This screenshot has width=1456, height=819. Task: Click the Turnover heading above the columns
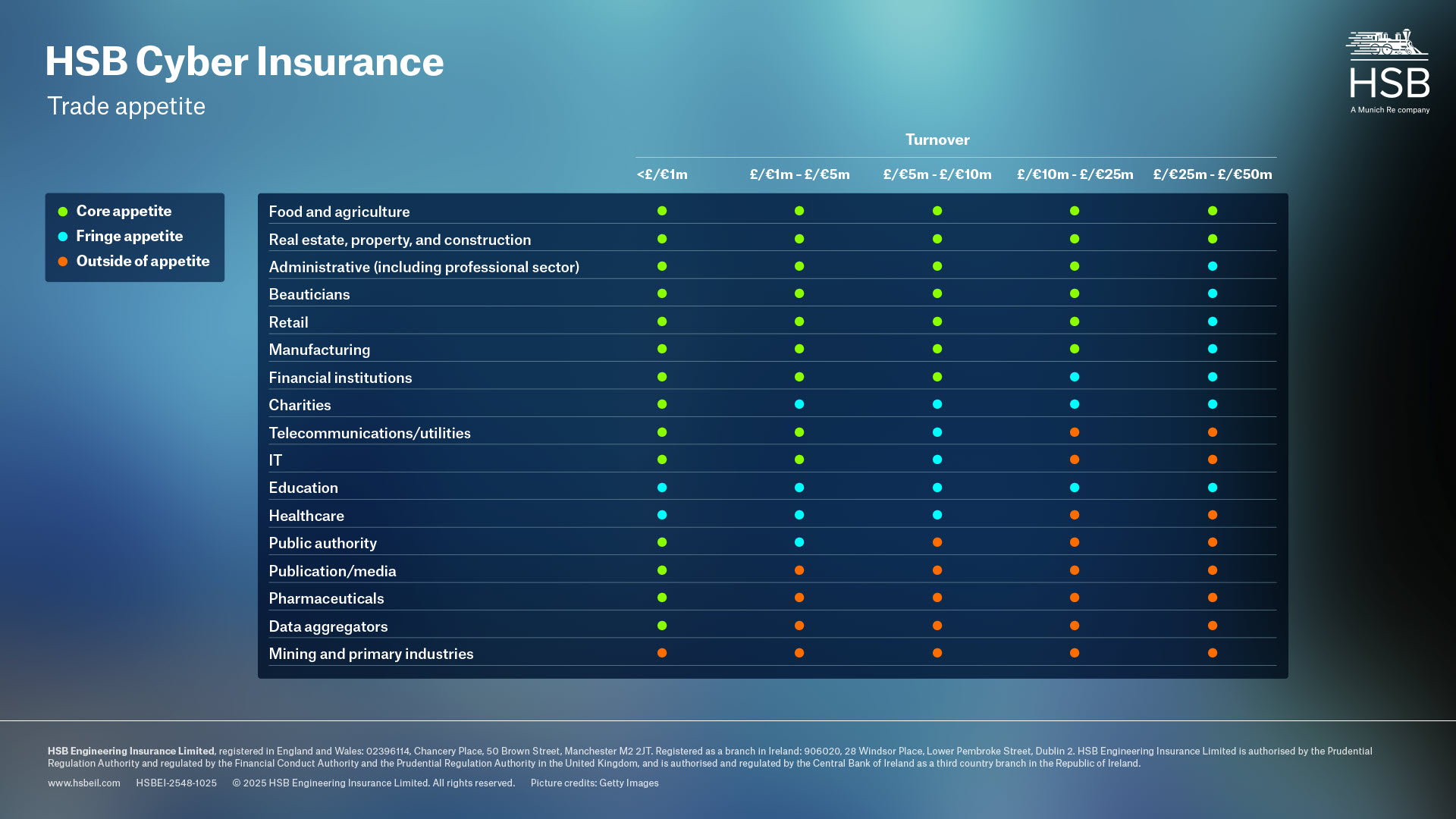pyautogui.click(x=937, y=140)
